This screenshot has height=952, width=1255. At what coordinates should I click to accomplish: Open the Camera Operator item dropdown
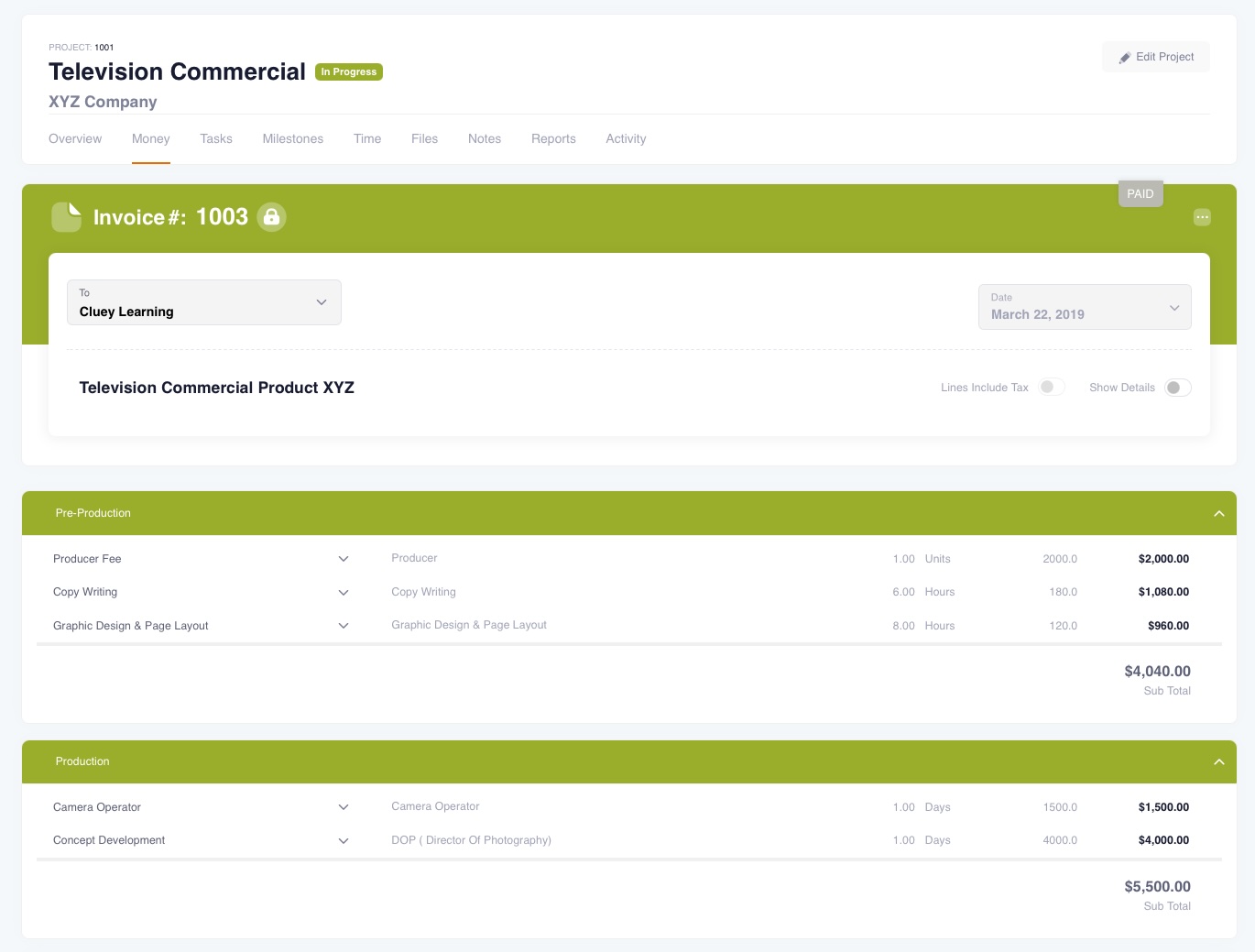tap(344, 807)
